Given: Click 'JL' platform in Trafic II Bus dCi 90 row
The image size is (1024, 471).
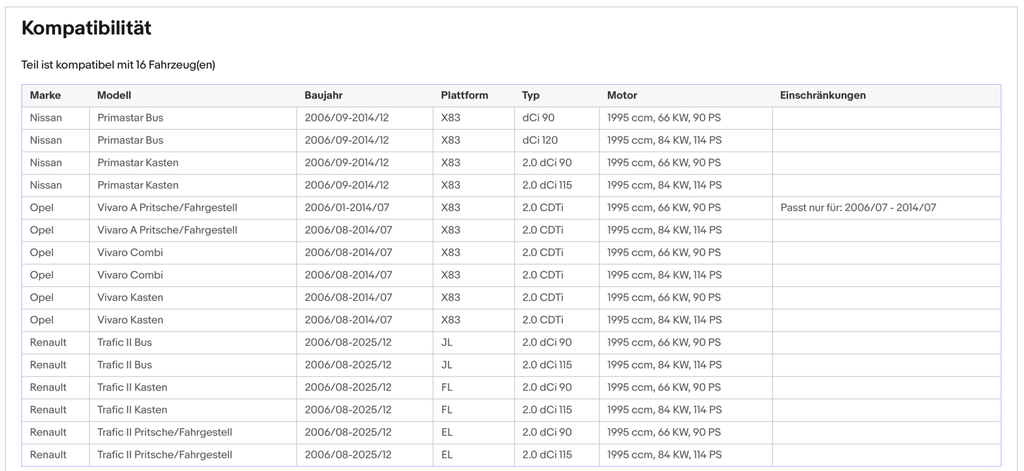Looking at the screenshot, I should 447,342.
